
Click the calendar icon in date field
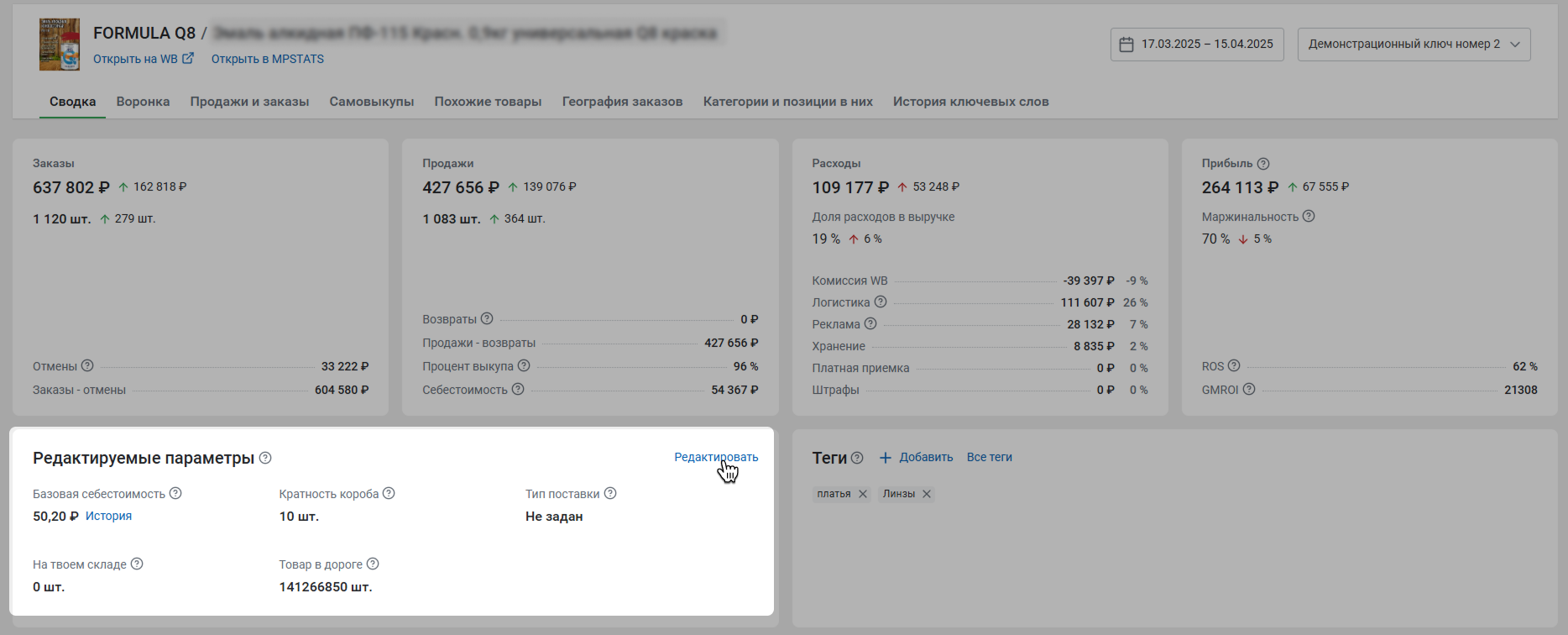[x=1126, y=45]
